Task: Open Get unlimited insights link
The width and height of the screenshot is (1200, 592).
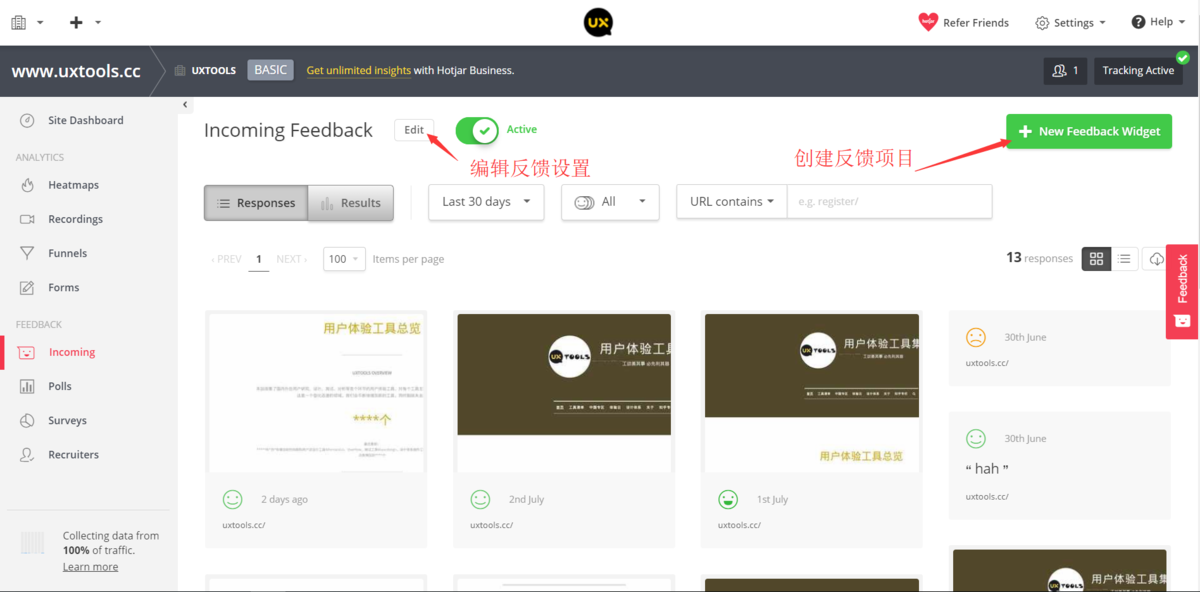Action: click(x=358, y=71)
